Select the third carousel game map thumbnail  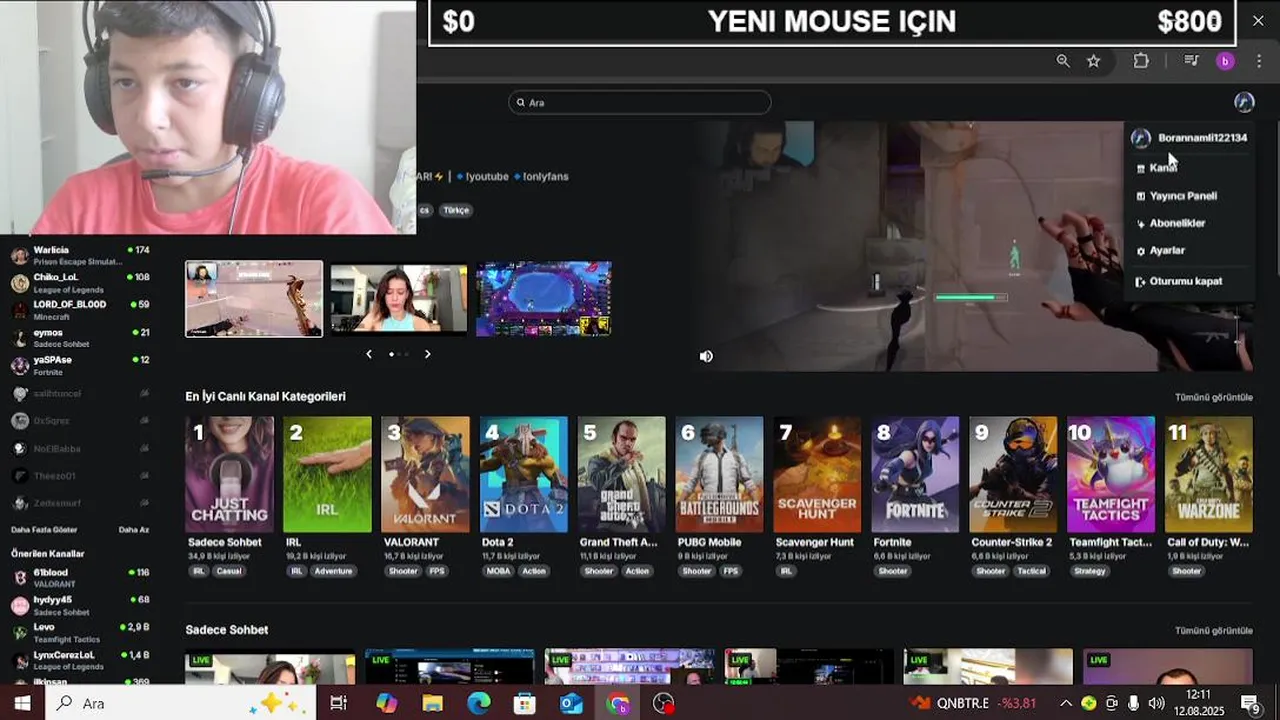(x=544, y=299)
